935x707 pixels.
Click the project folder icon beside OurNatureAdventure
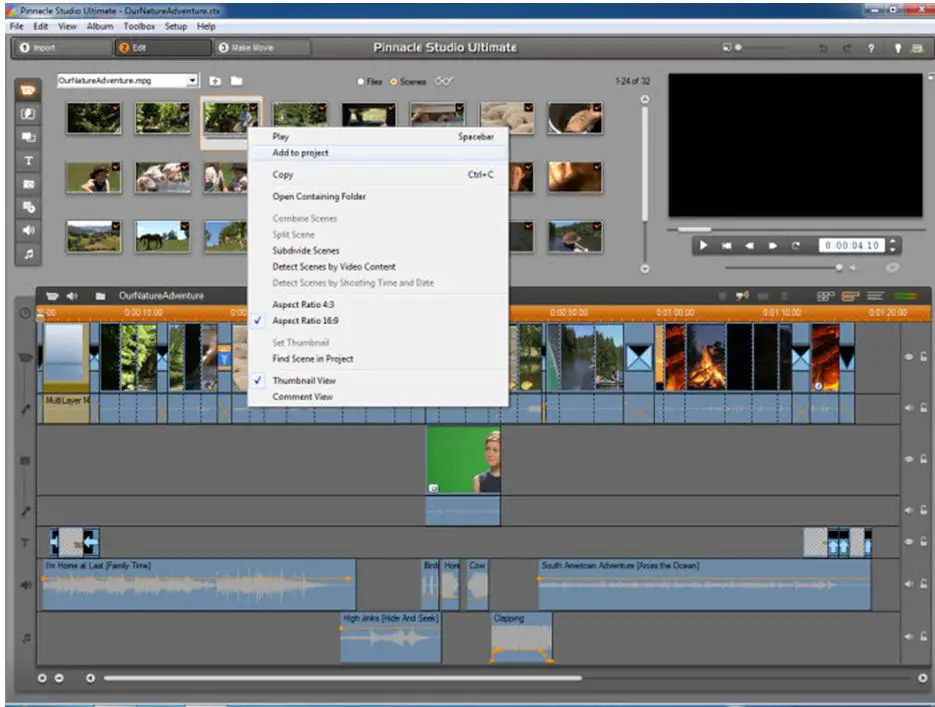coord(100,296)
